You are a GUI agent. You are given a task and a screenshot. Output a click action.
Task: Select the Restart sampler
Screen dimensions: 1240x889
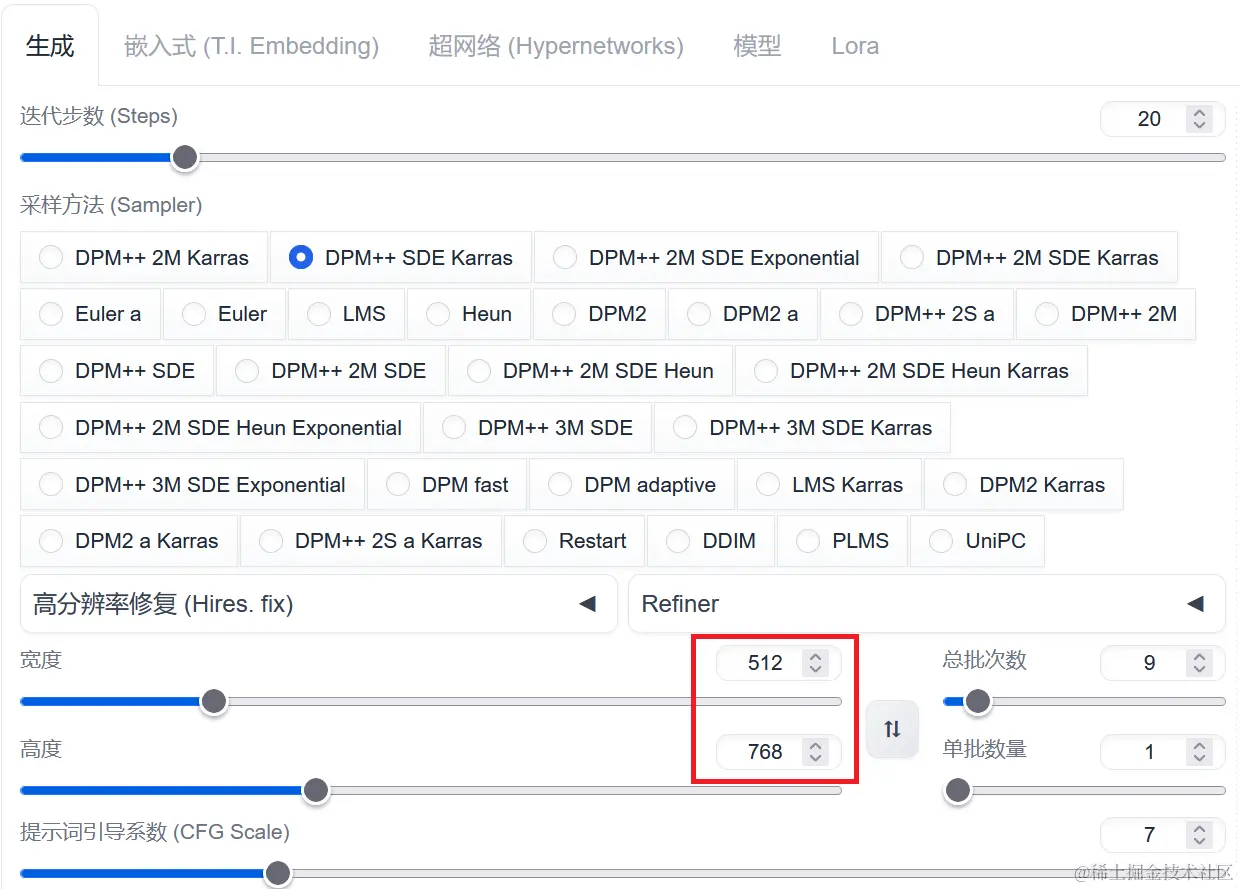click(x=574, y=541)
